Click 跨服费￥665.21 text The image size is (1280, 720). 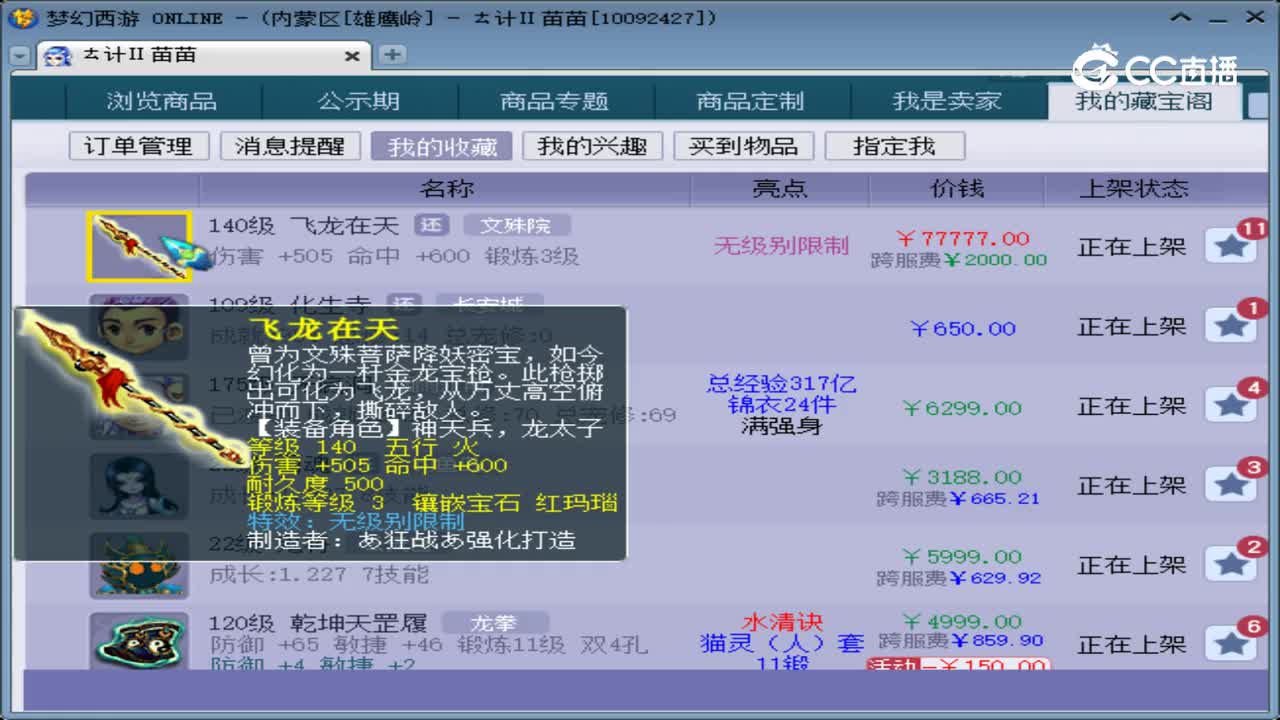[959, 498]
